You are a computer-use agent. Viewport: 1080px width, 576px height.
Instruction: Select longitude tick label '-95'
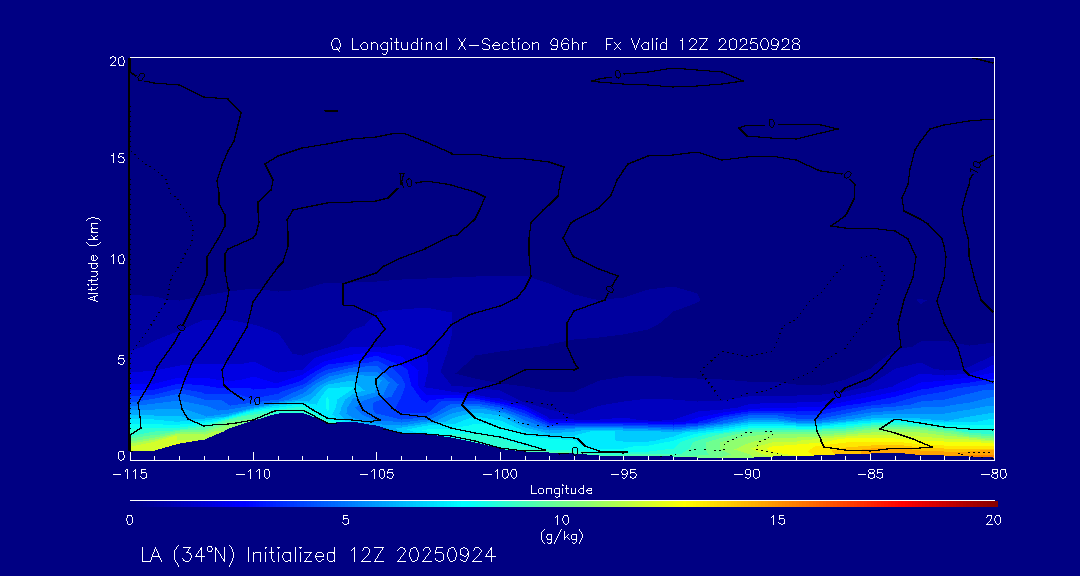tap(623, 475)
